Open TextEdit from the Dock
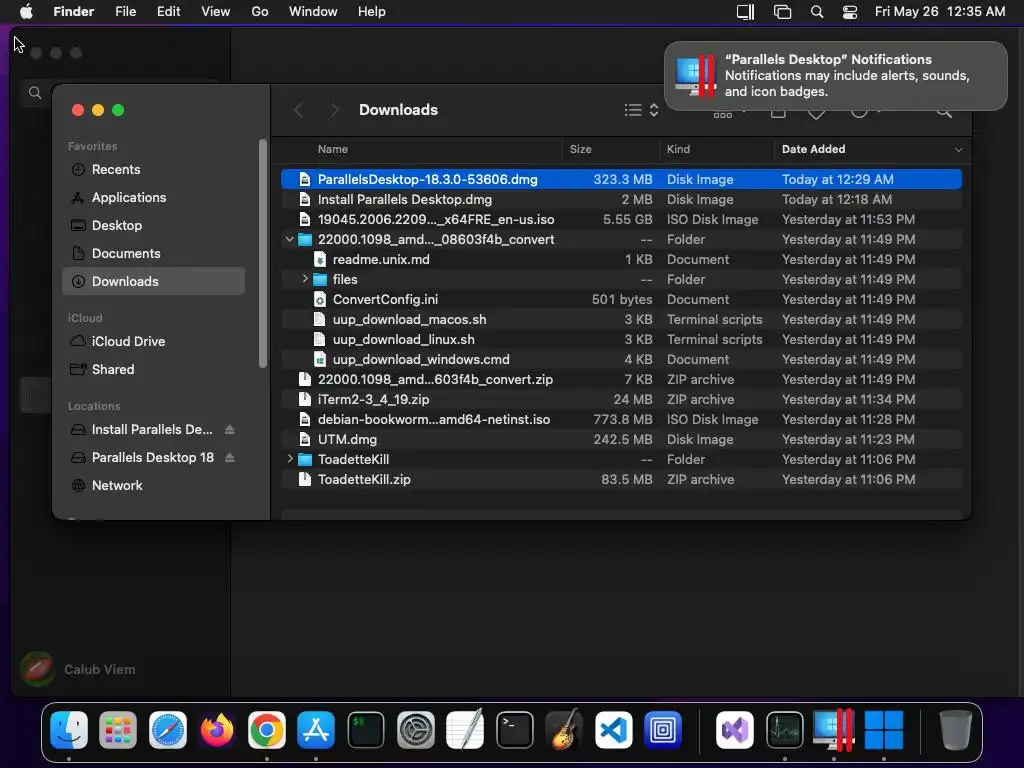 (465, 729)
